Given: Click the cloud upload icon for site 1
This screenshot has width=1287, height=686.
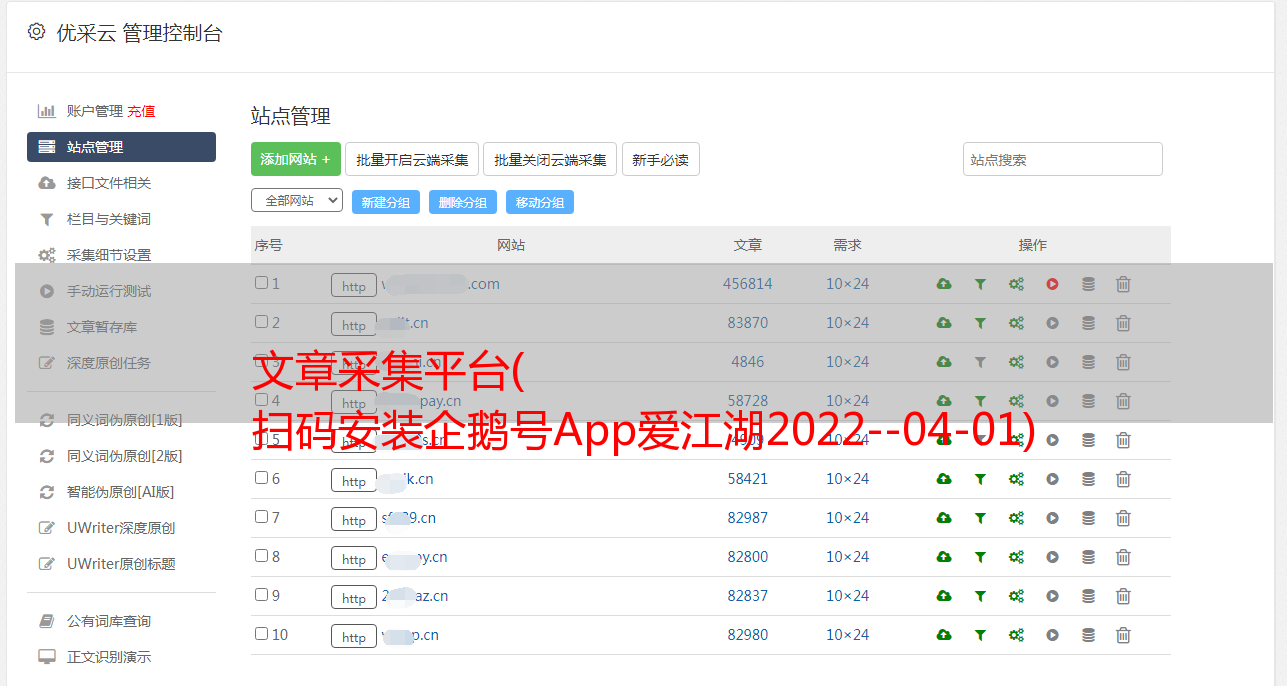Looking at the screenshot, I should click(x=944, y=284).
